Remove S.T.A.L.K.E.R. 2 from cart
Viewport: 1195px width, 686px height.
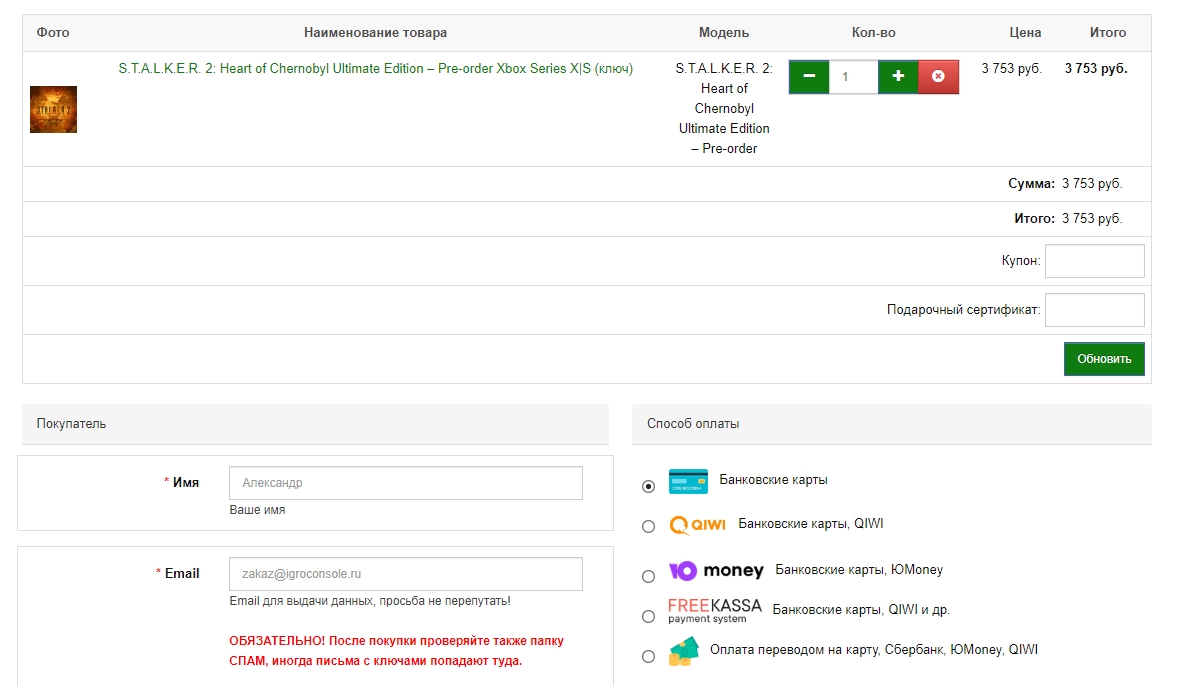[x=939, y=77]
